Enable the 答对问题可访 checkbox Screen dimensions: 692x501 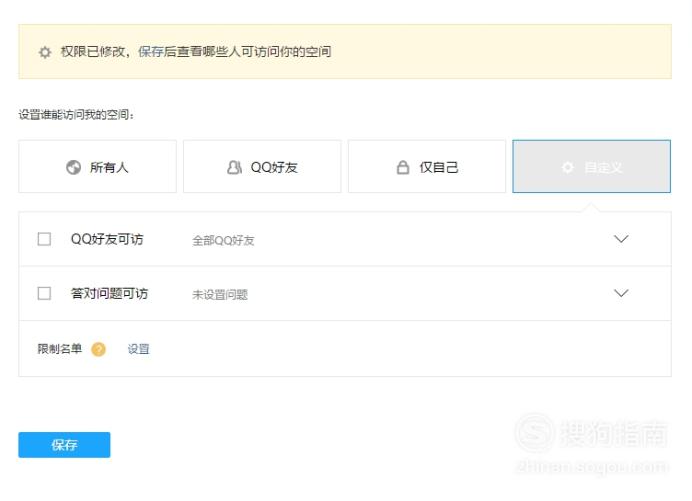pos(44,294)
